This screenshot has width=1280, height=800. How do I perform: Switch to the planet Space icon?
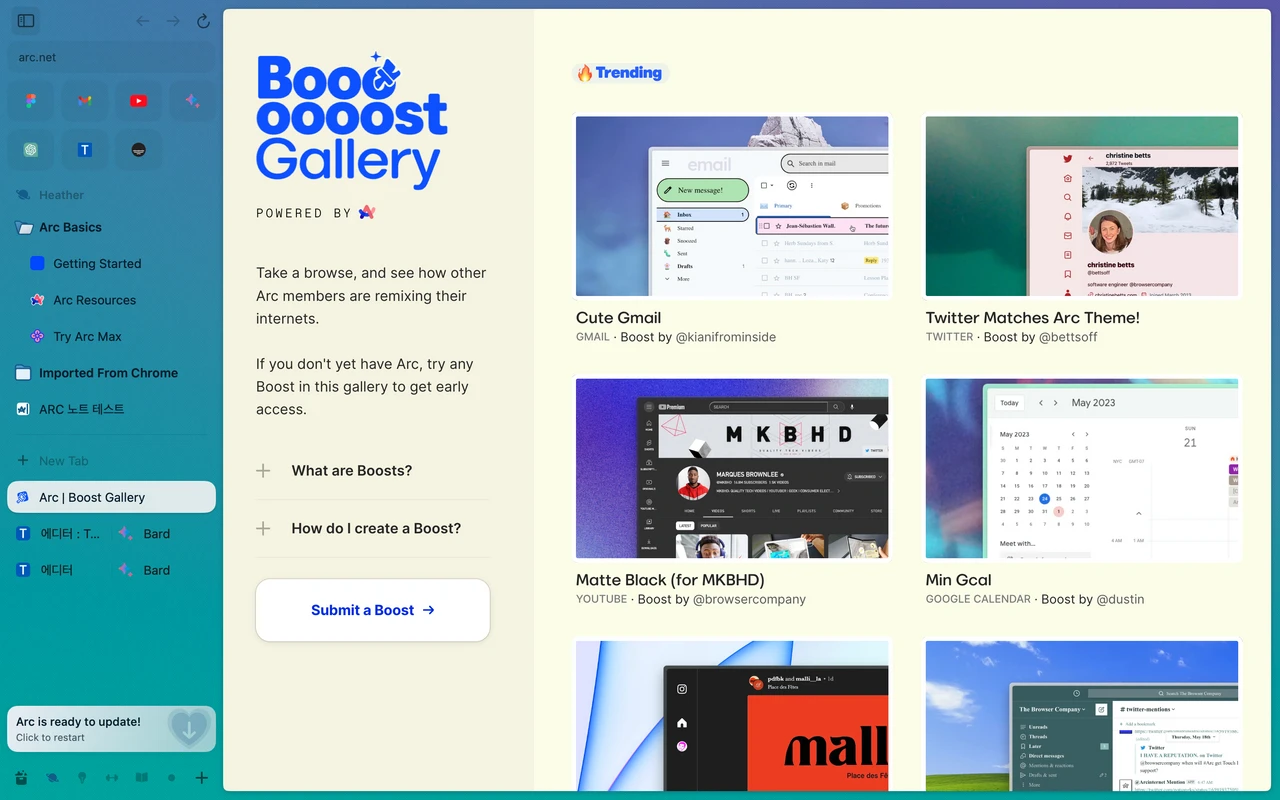(x=52, y=778)
